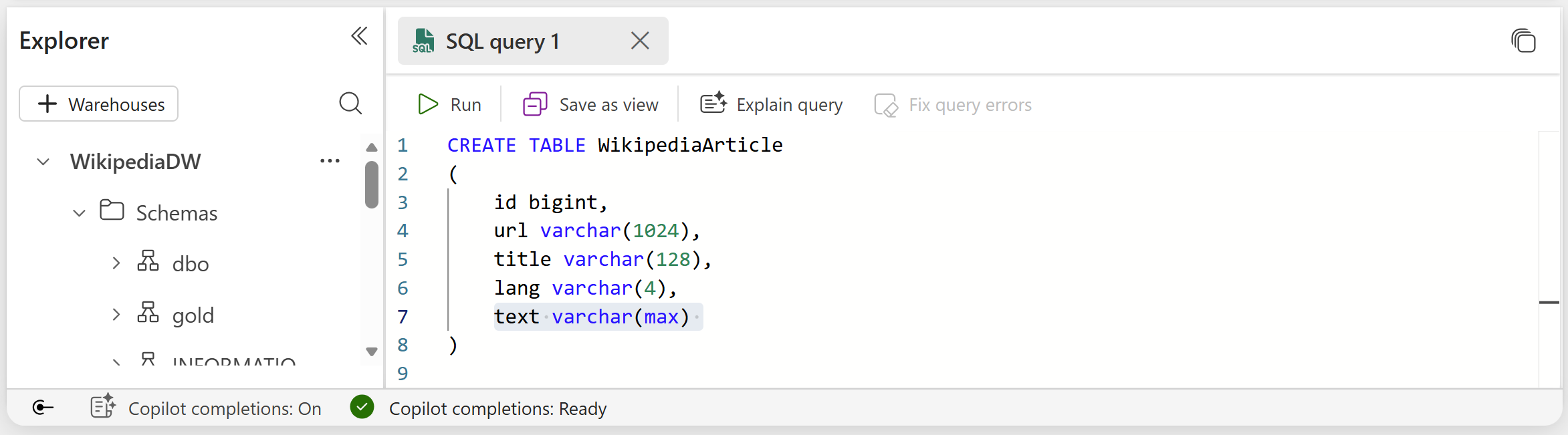Collapse the Schemas folder
Image resolution: width=1568 pixels, height=435 pixels.
tap(80, 213)
